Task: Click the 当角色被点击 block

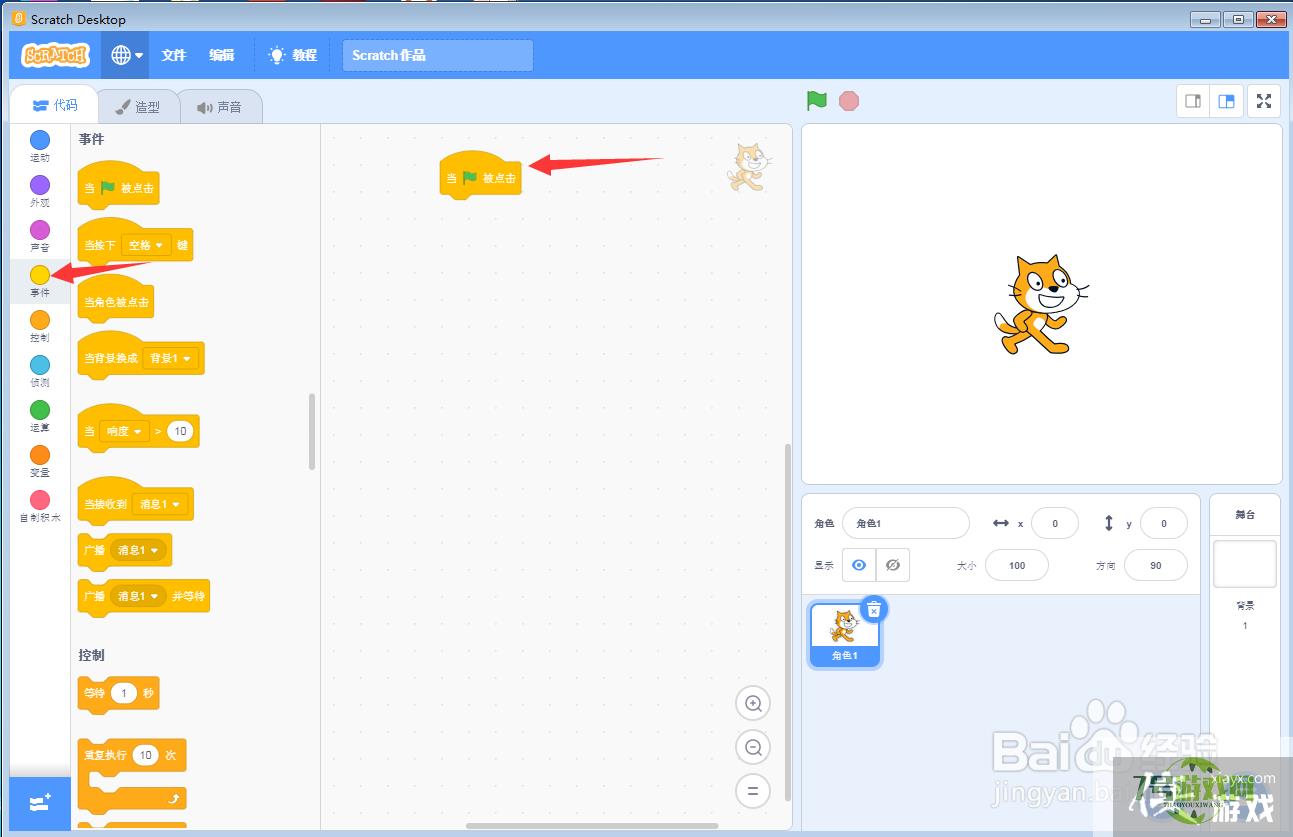Action: [x=117, y=300]
